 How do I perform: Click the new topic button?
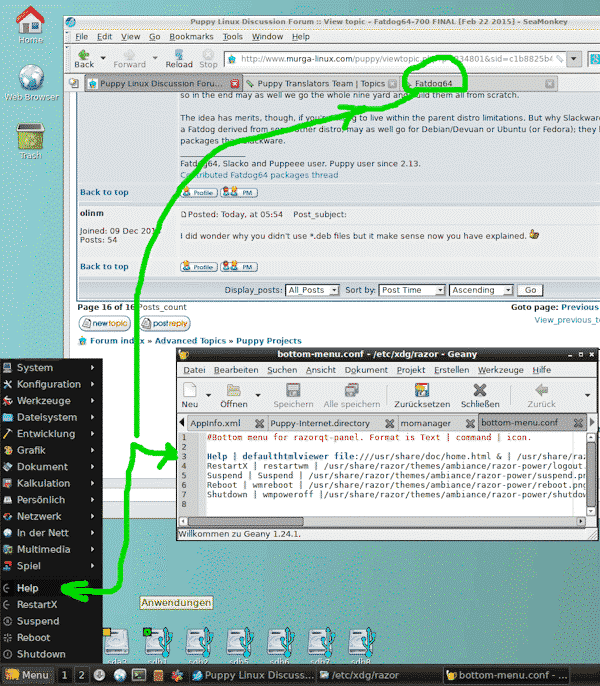click(105, 323)
